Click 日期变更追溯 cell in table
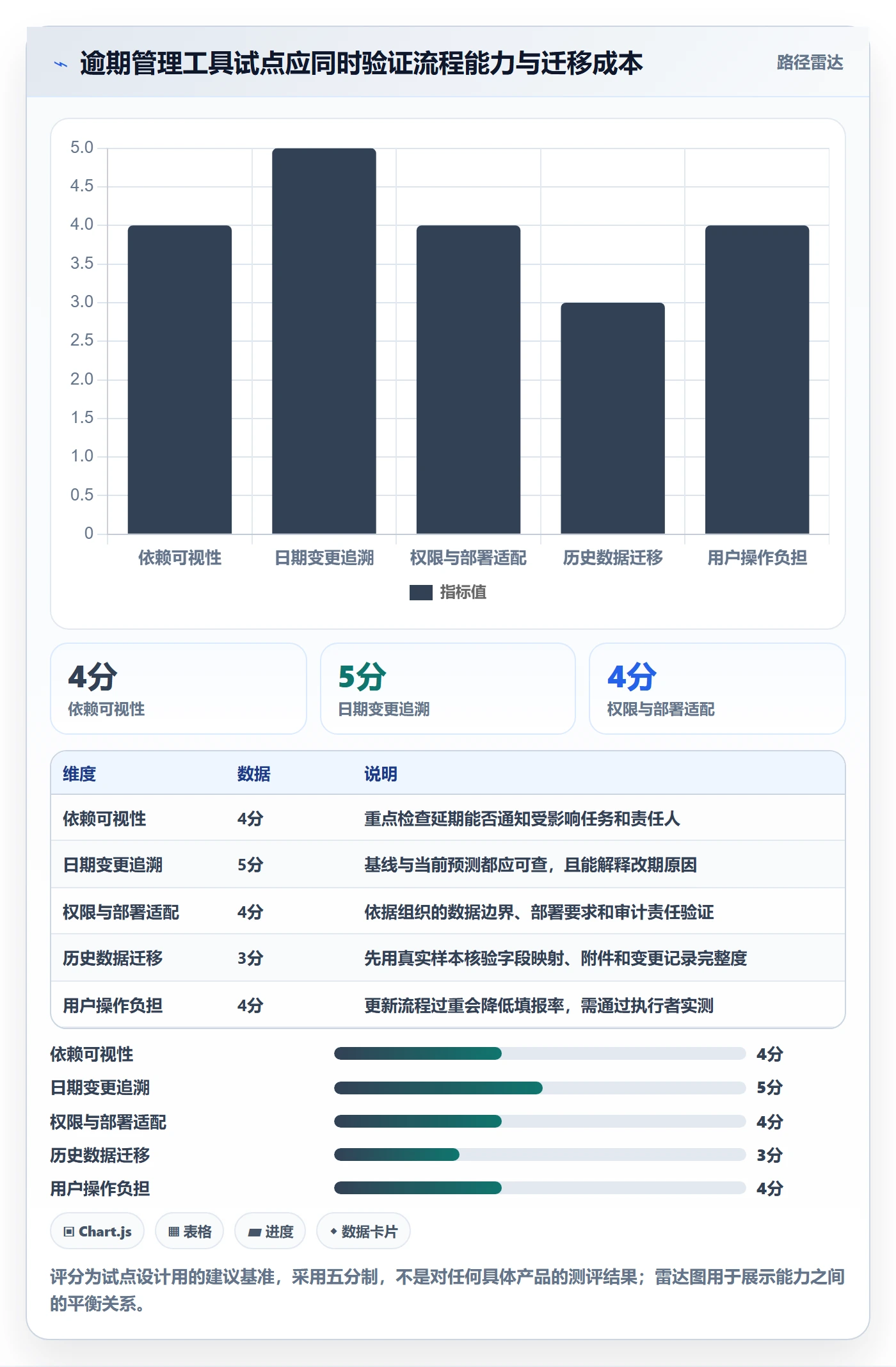 pos(113,865)
